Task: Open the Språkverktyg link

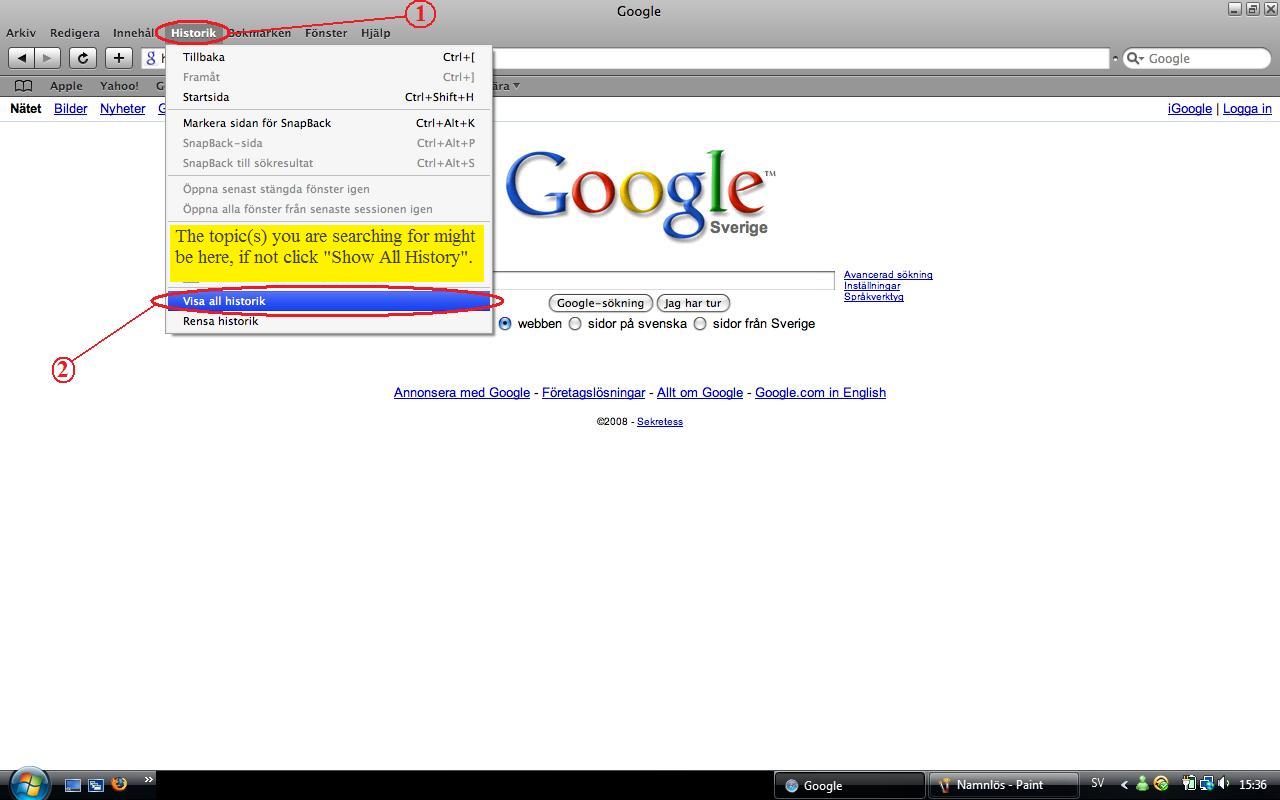Action: [x=873, y=296]
